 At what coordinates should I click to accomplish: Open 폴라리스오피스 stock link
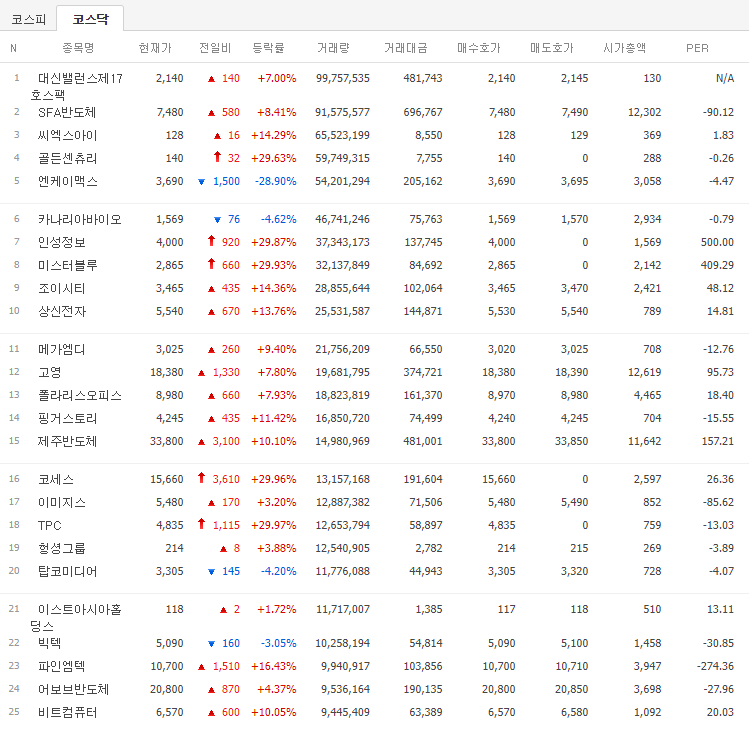pyautogui.click(x=79, y=395)
